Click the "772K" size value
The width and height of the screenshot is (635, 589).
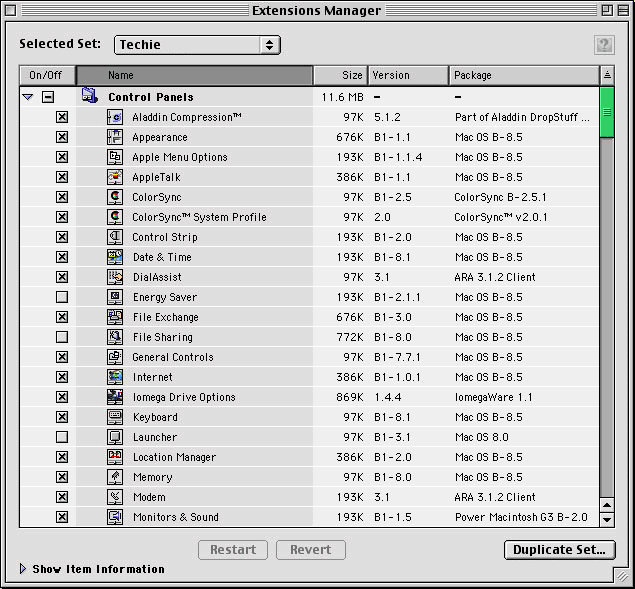pyautogui.click(x=350, y=337)
